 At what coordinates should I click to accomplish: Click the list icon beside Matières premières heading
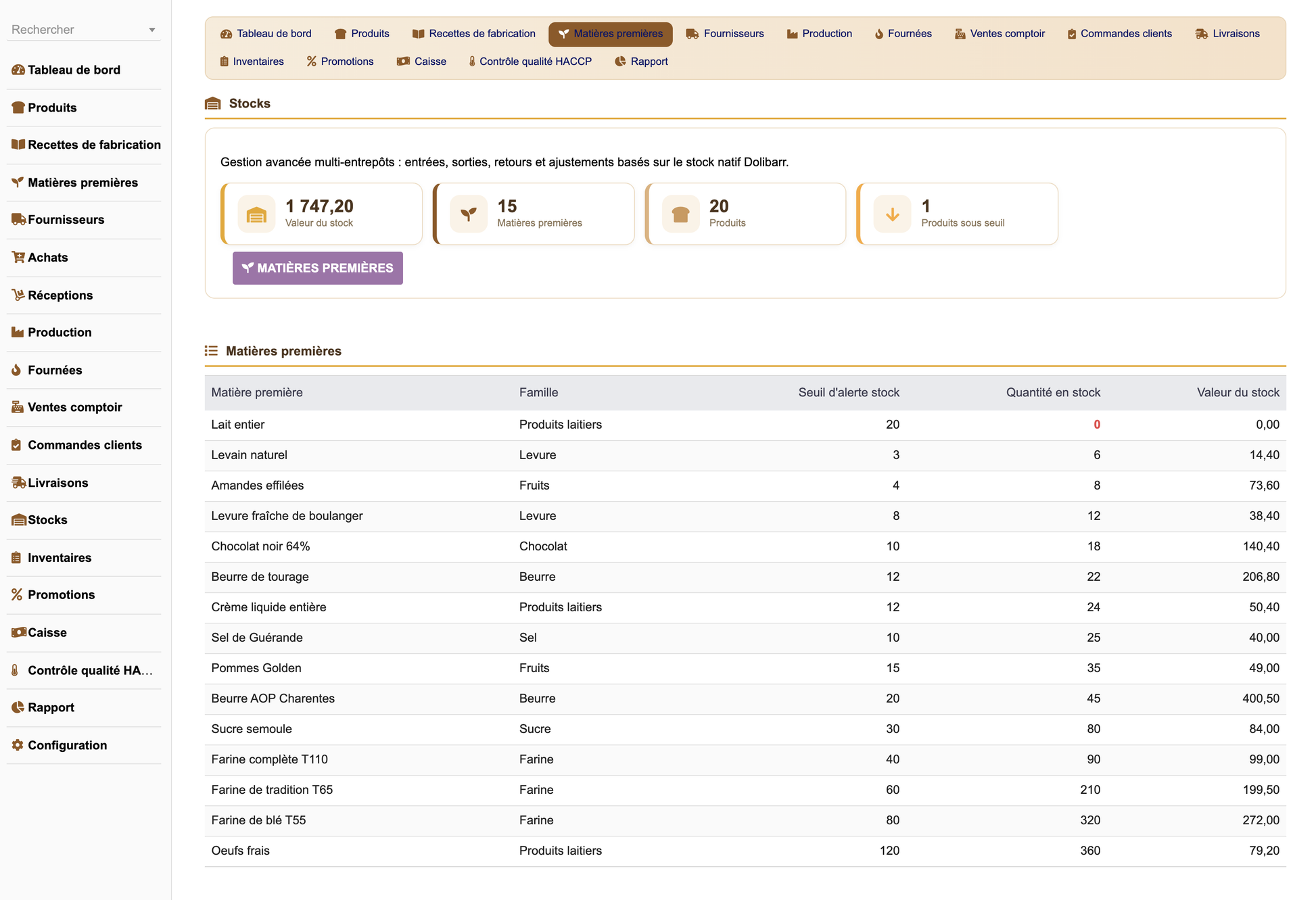211,351
